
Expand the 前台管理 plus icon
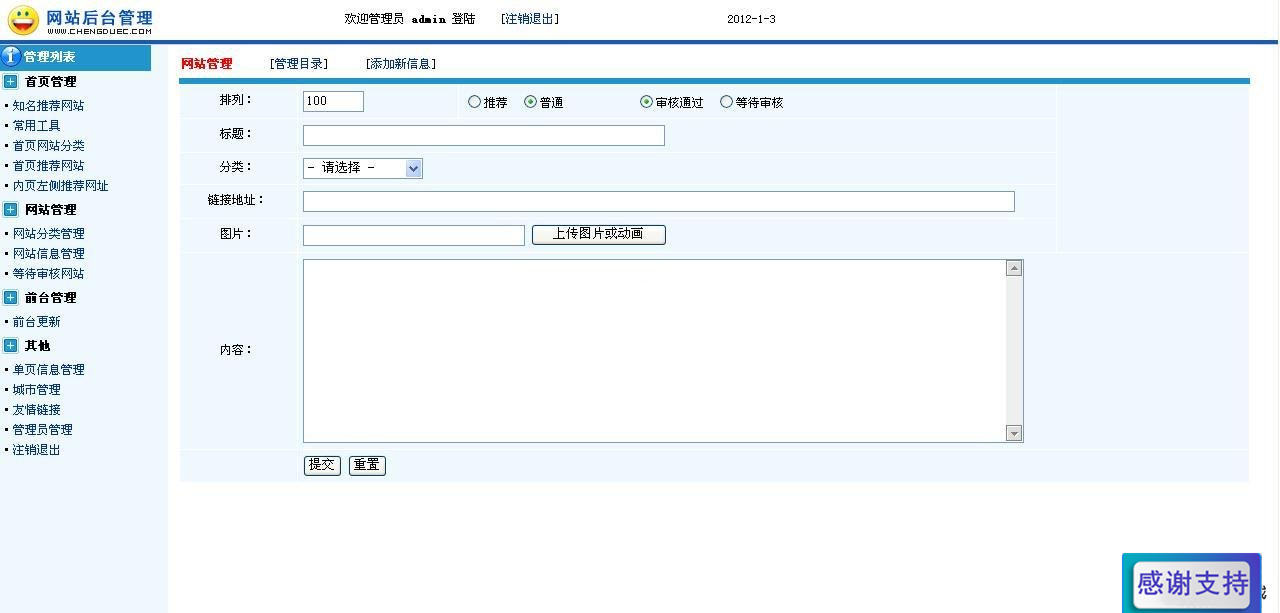tap(10, 298)
